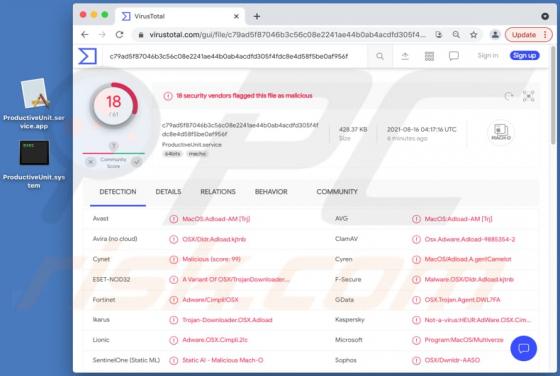Open the dropdown icon at tab bar right

click(x=545, y=16)
